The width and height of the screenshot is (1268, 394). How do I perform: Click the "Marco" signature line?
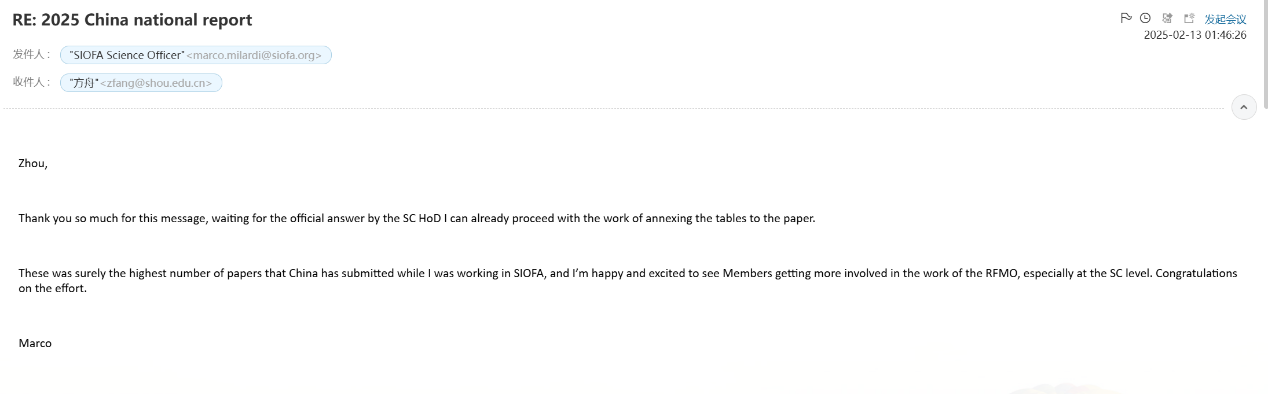pyautogui.click(x=35, y=343)
